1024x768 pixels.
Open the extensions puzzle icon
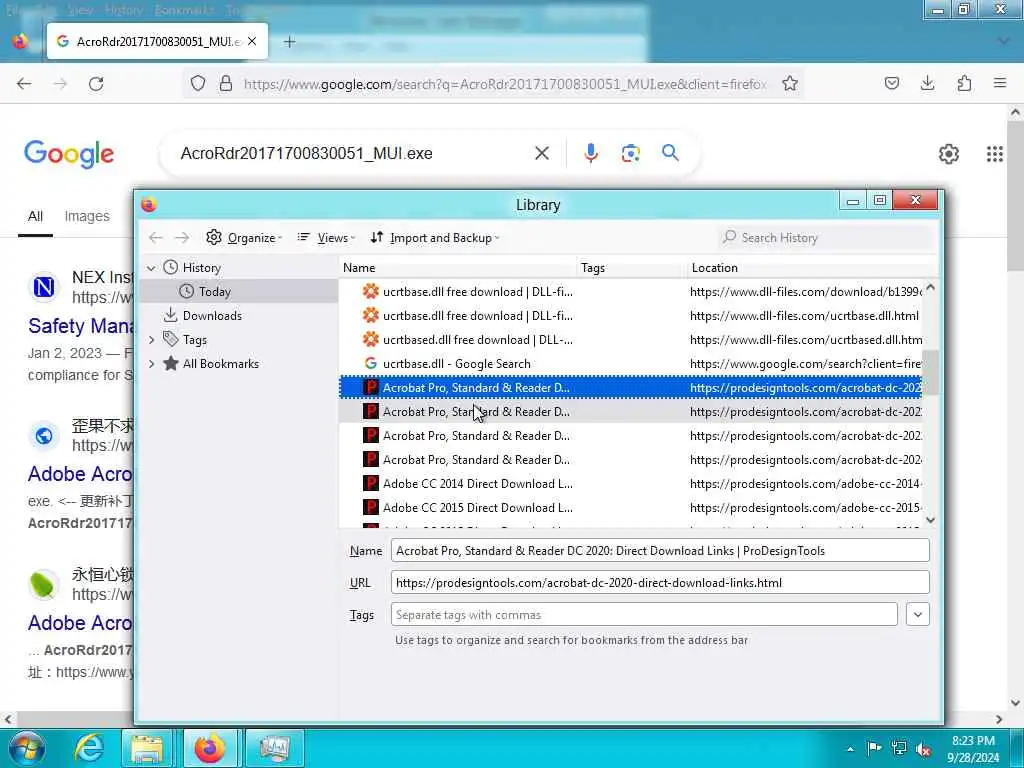pos(964,84)
